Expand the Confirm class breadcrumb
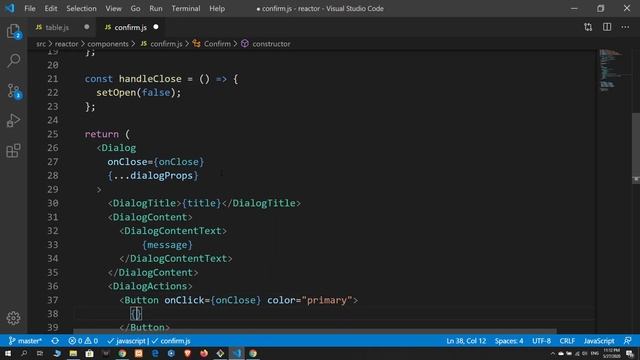The image size is (640, 360). [212, 44]
